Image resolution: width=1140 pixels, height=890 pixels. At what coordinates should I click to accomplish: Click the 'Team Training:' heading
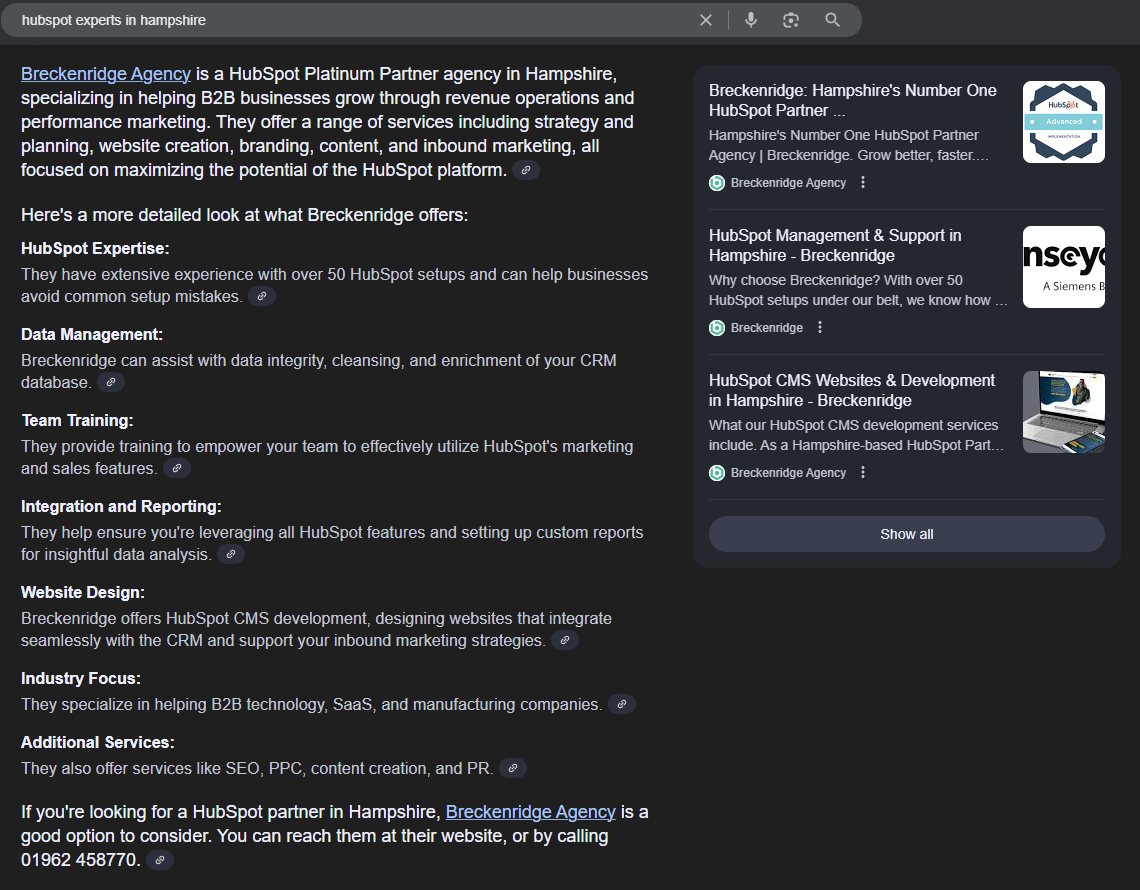point(77,420)
